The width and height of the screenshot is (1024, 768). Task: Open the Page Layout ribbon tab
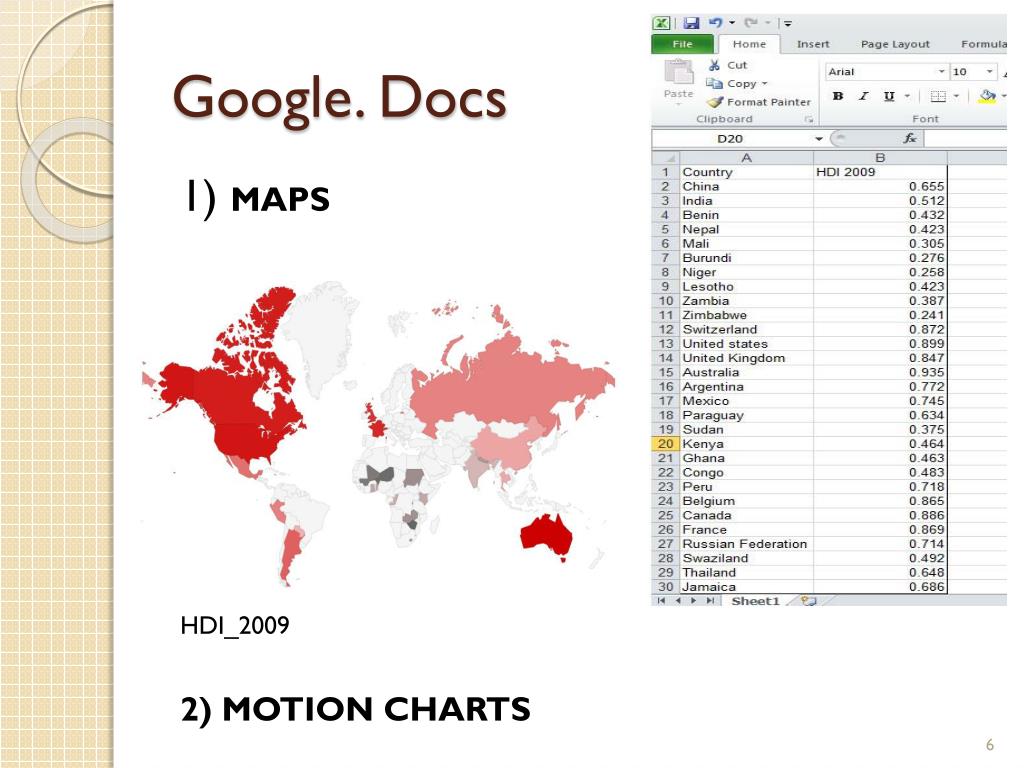895,44
